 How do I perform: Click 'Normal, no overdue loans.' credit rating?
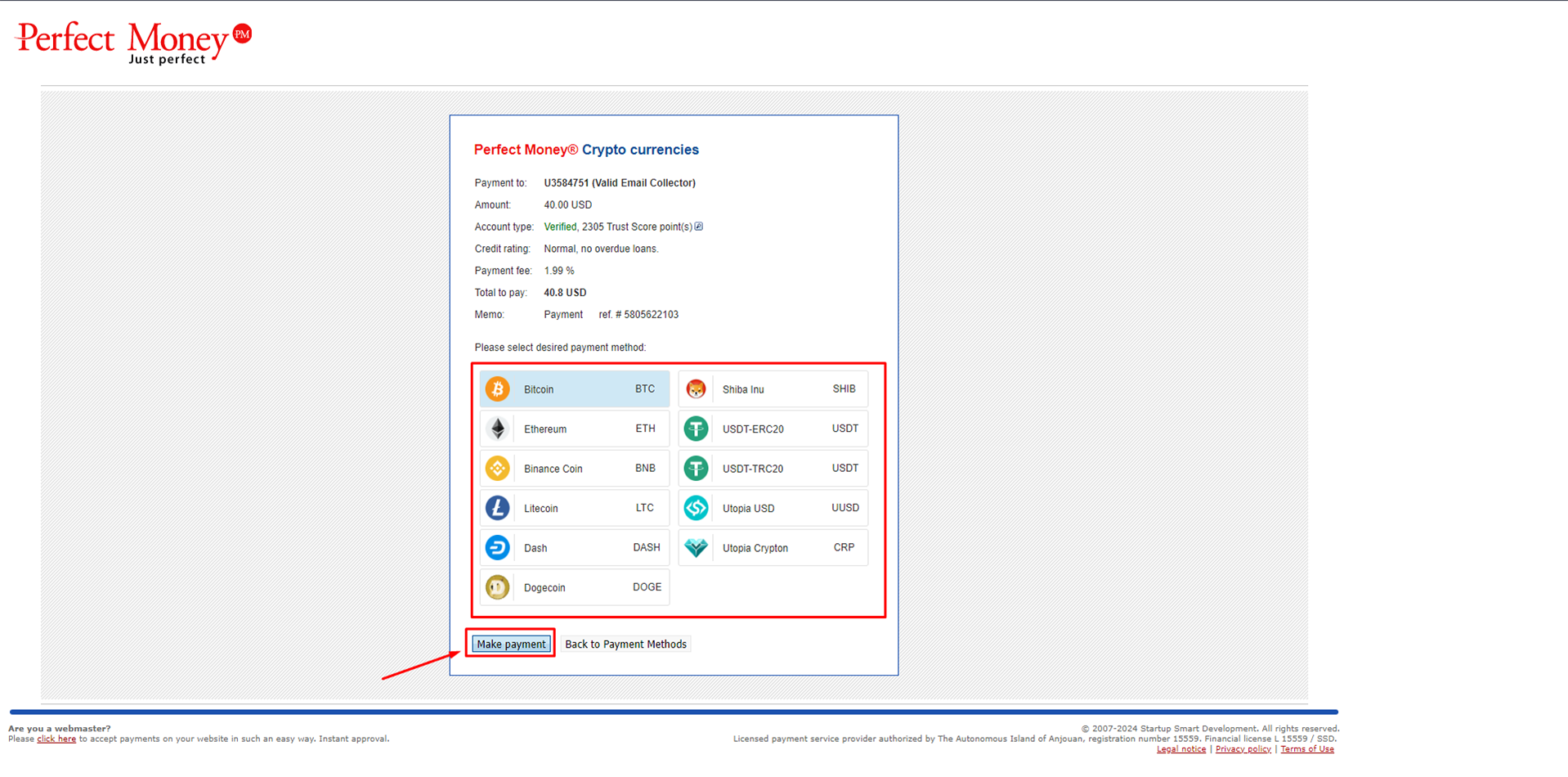[601, 249]
